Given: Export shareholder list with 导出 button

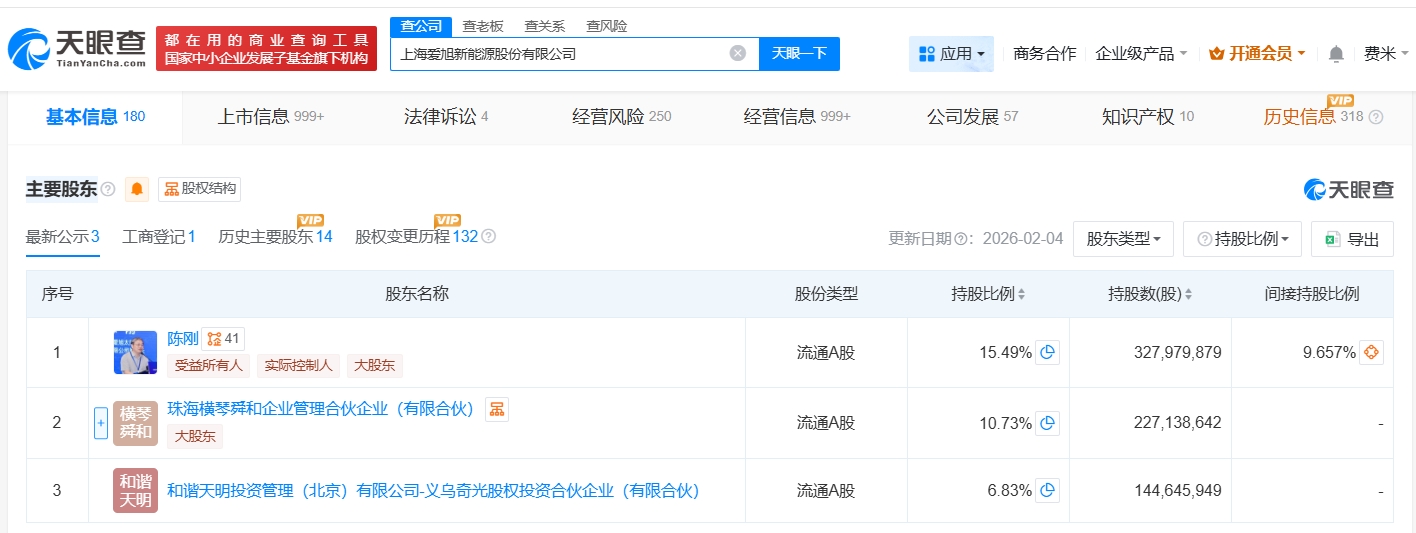Looking at the screenshot, I should tap(1351, 239).
